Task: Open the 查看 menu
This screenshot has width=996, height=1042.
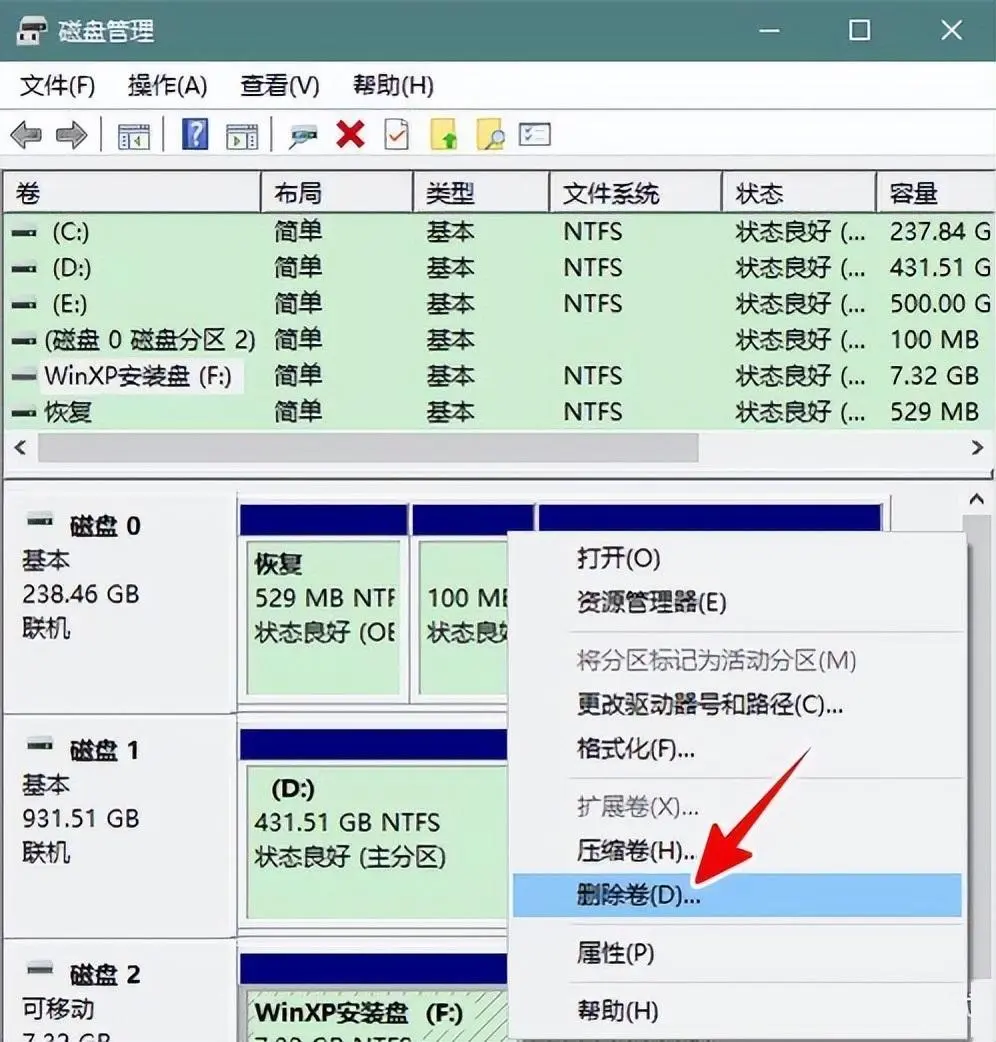Action: tap(278, 87)
